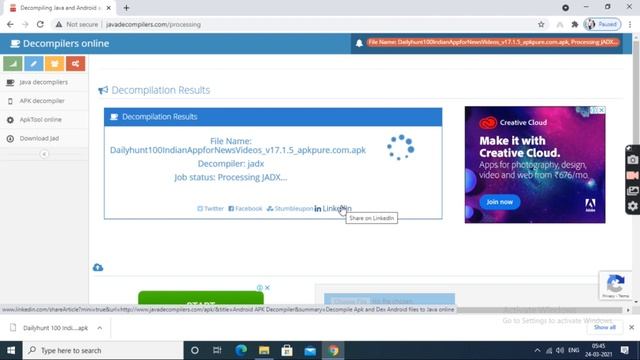This screenshot has width=640, height=360.
Task: Open downloaded Dailyhunt apk file
Action: pyautogui.click(x=49, y=328)
